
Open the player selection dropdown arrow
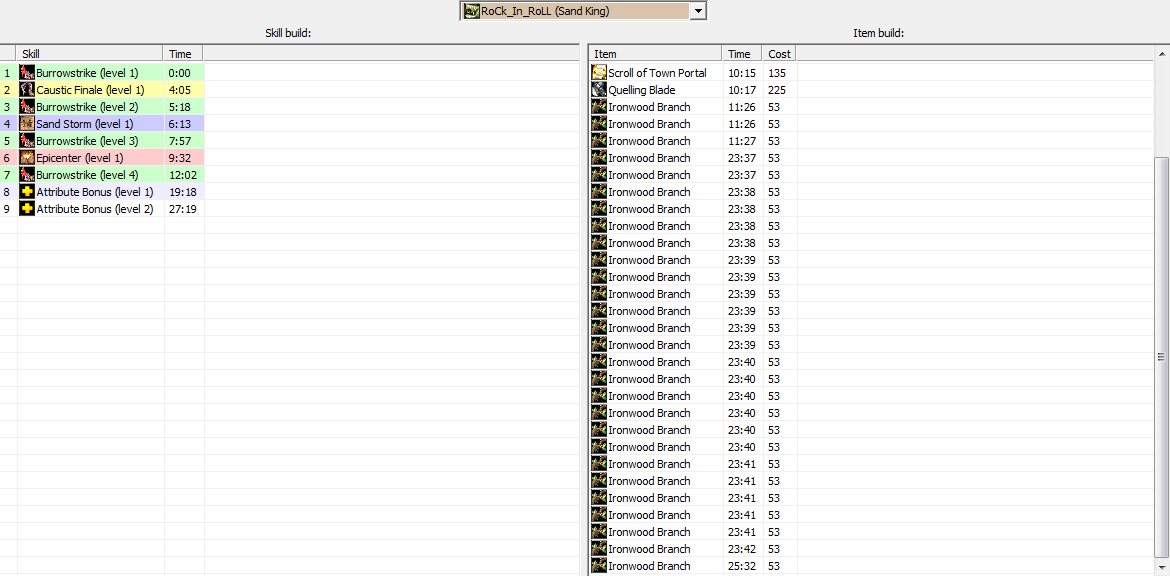click(698, 10)
